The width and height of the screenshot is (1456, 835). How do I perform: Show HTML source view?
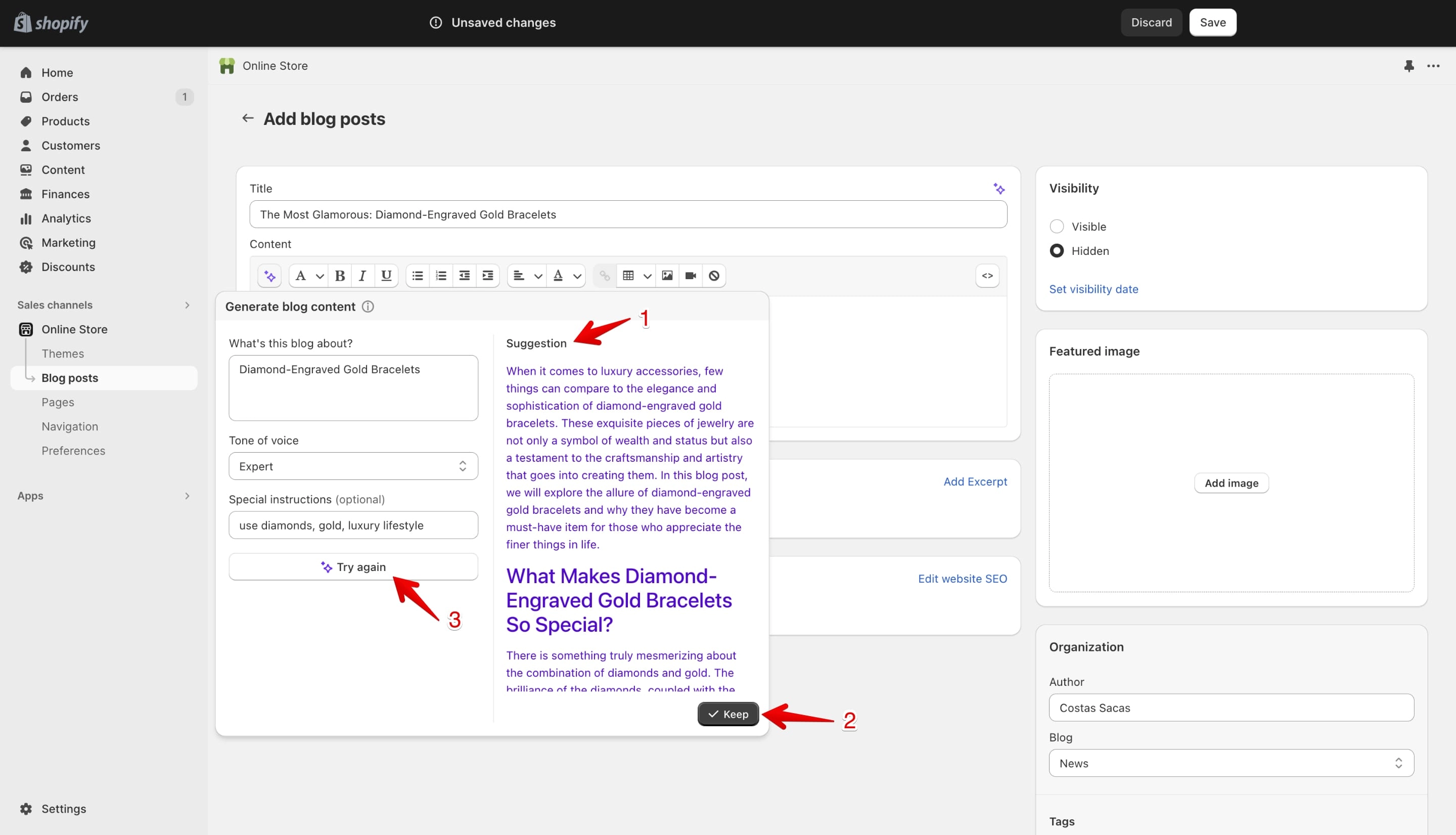[987, 276]
